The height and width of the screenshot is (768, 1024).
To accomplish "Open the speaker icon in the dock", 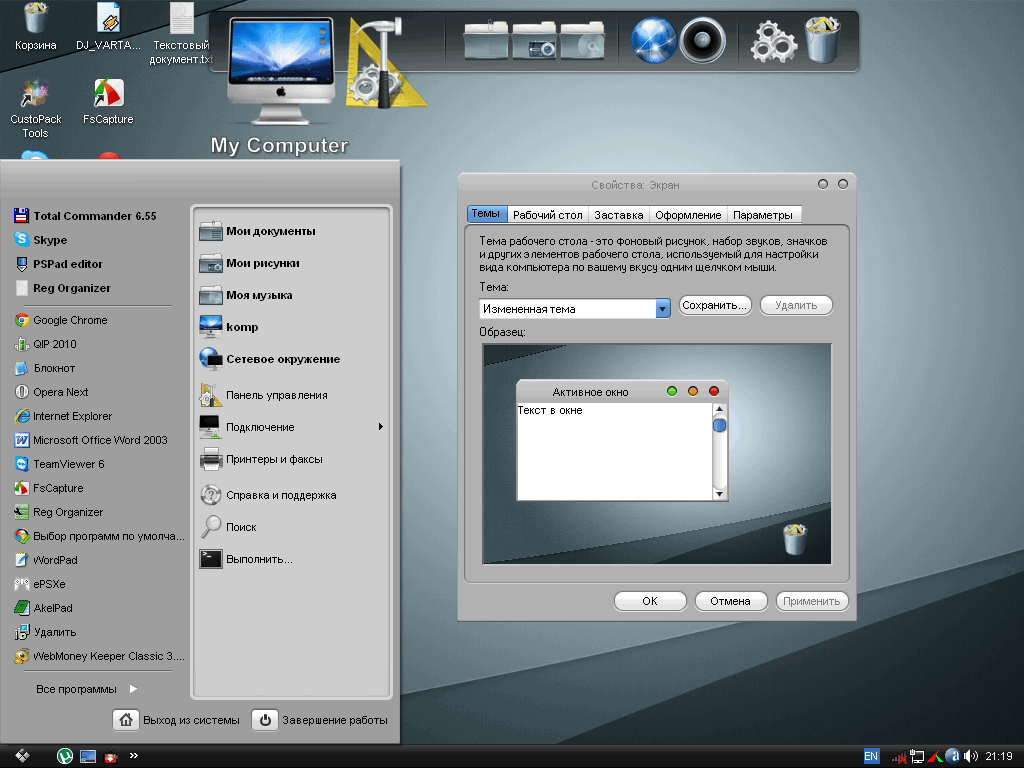I will (x=702, y=42).
